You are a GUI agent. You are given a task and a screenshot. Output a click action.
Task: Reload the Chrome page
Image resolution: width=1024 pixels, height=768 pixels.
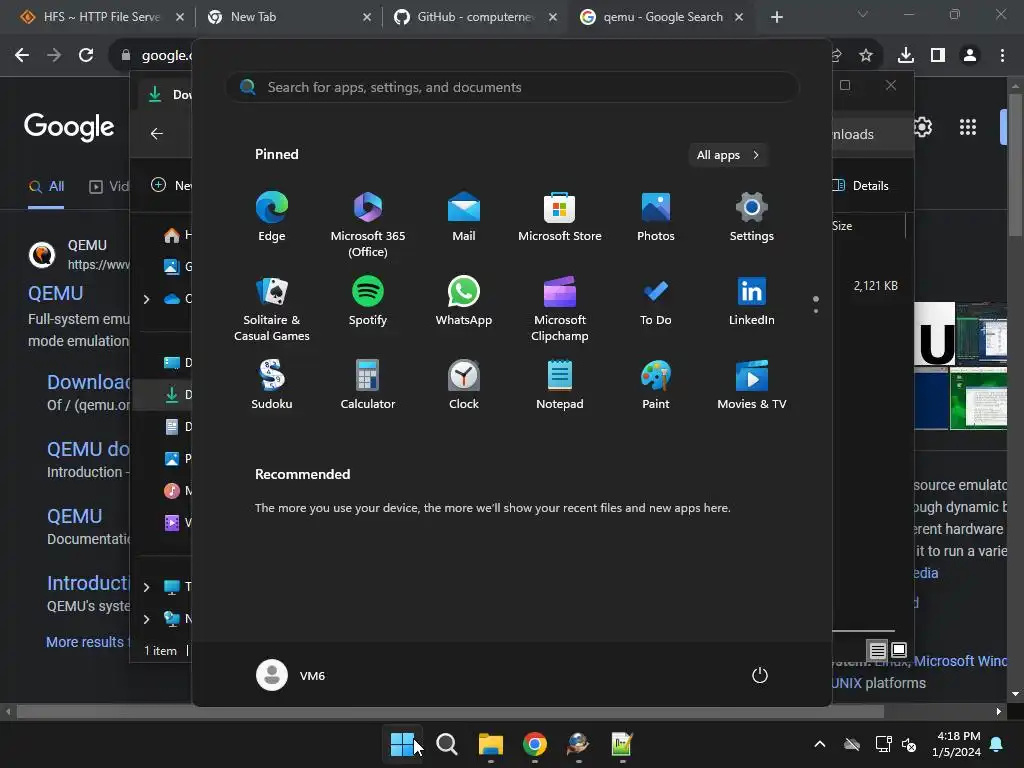pyautogui.click(x=86, y=56)
